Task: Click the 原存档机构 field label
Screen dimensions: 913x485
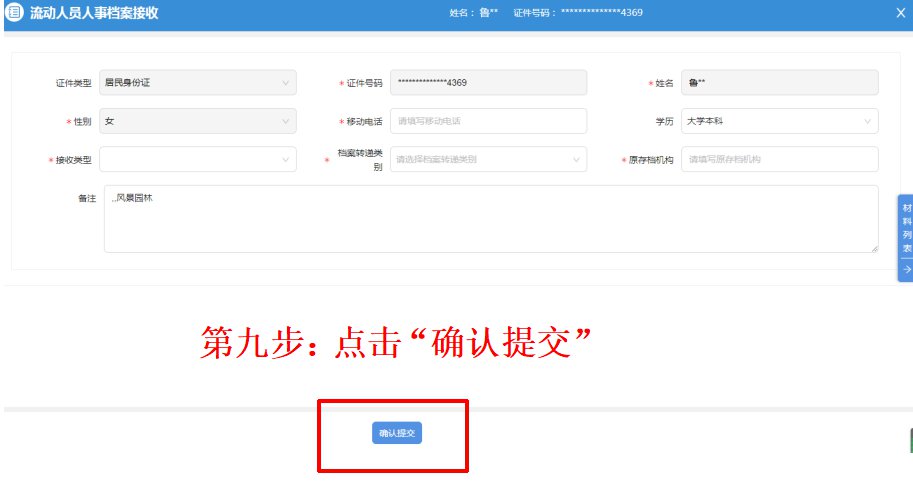Action: click(x=651, y=160)
